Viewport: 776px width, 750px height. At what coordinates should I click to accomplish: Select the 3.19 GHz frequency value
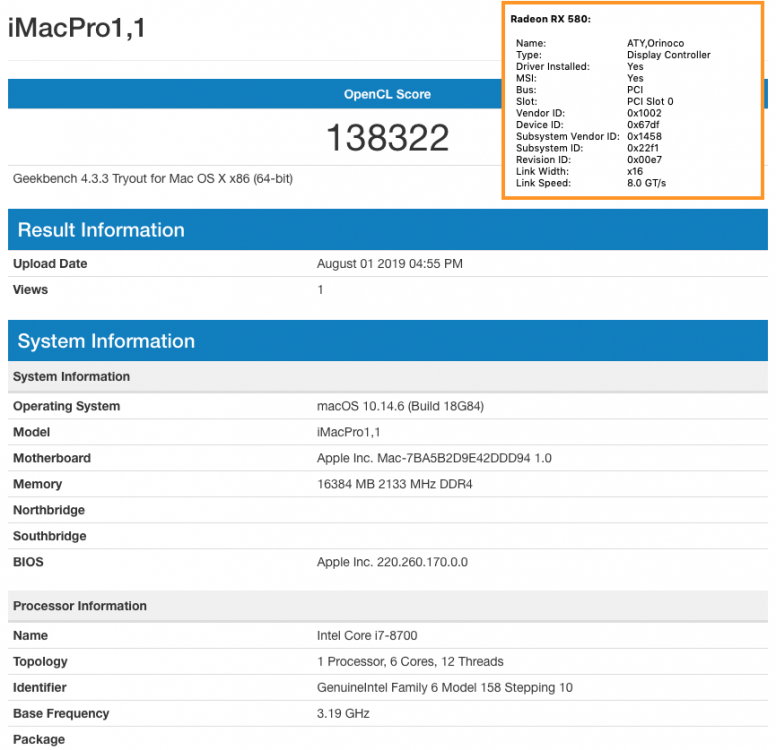(343, 714)
